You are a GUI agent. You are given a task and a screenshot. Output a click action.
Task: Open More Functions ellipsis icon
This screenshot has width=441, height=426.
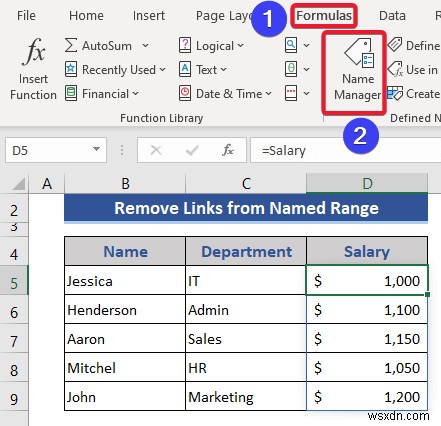pos(291,93)
